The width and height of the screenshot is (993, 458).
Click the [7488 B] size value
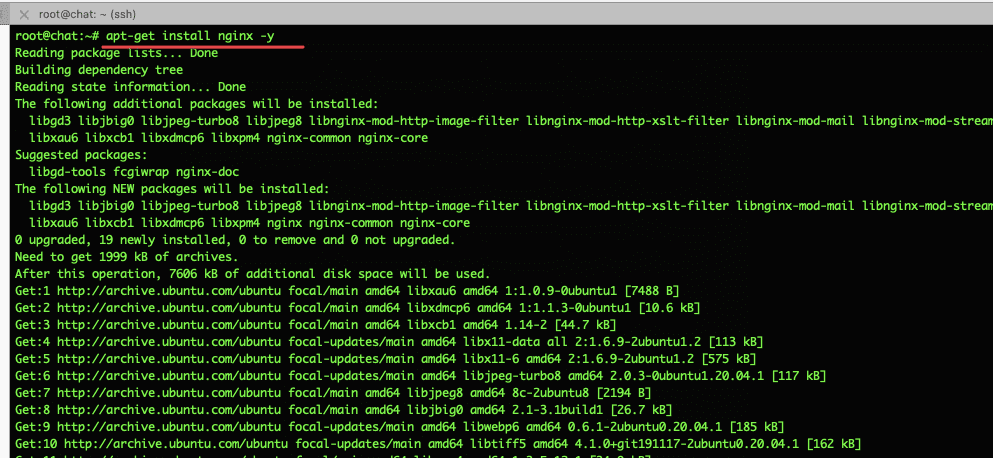pos(652,291)
